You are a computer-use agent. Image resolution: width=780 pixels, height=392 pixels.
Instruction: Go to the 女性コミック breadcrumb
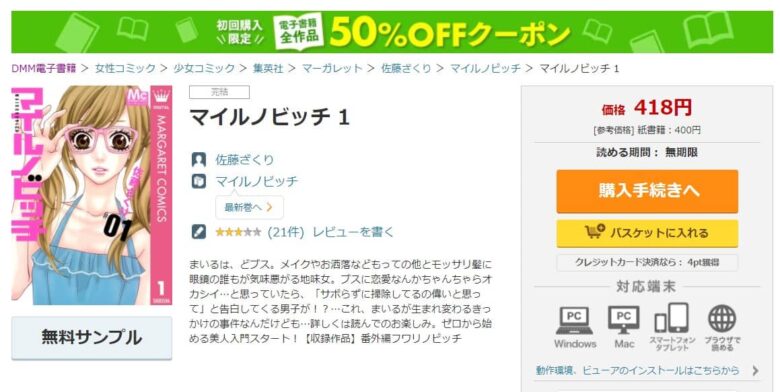pyautogui.click(x=125, y=69)
